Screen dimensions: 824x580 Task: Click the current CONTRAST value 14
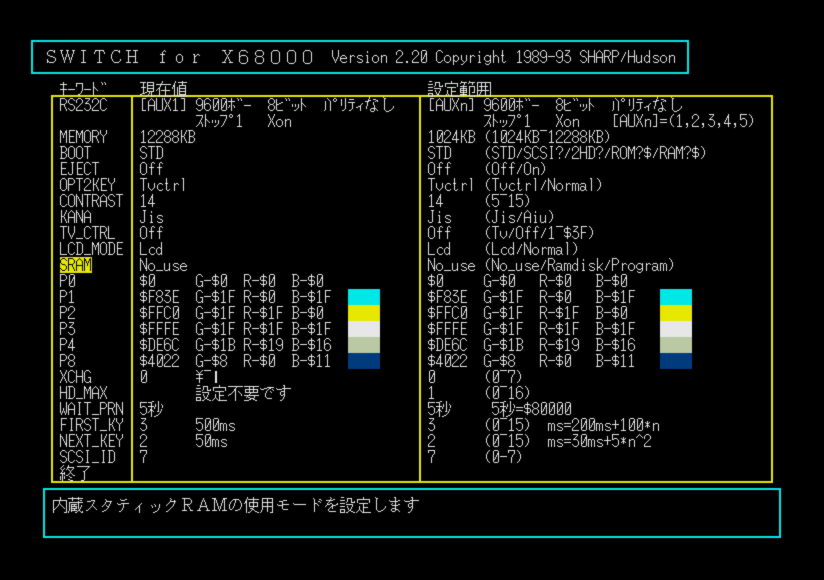click(147, 201)
